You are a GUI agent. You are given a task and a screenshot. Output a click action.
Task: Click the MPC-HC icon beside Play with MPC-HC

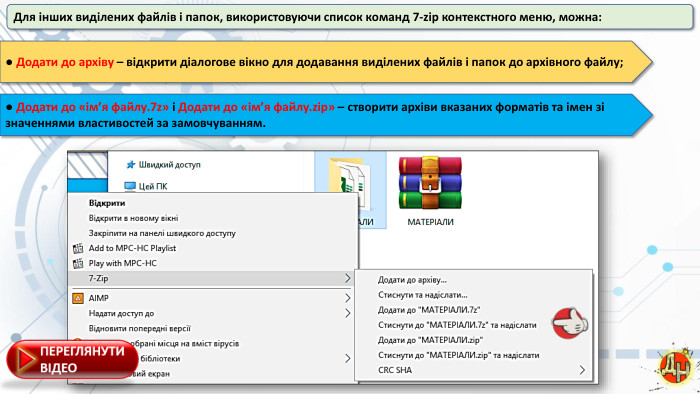(78, 263)
